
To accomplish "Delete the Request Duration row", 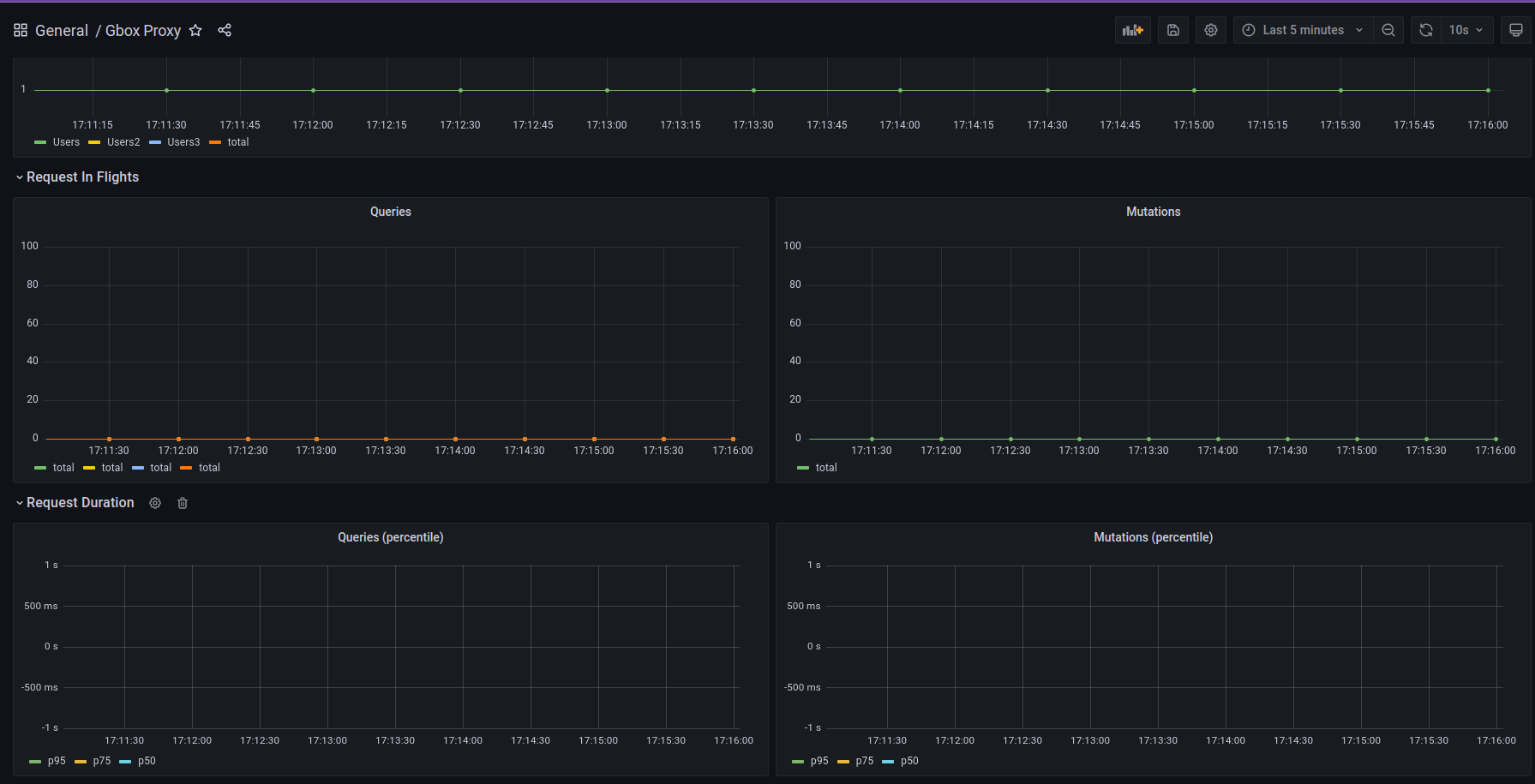I will pos(183,503).
